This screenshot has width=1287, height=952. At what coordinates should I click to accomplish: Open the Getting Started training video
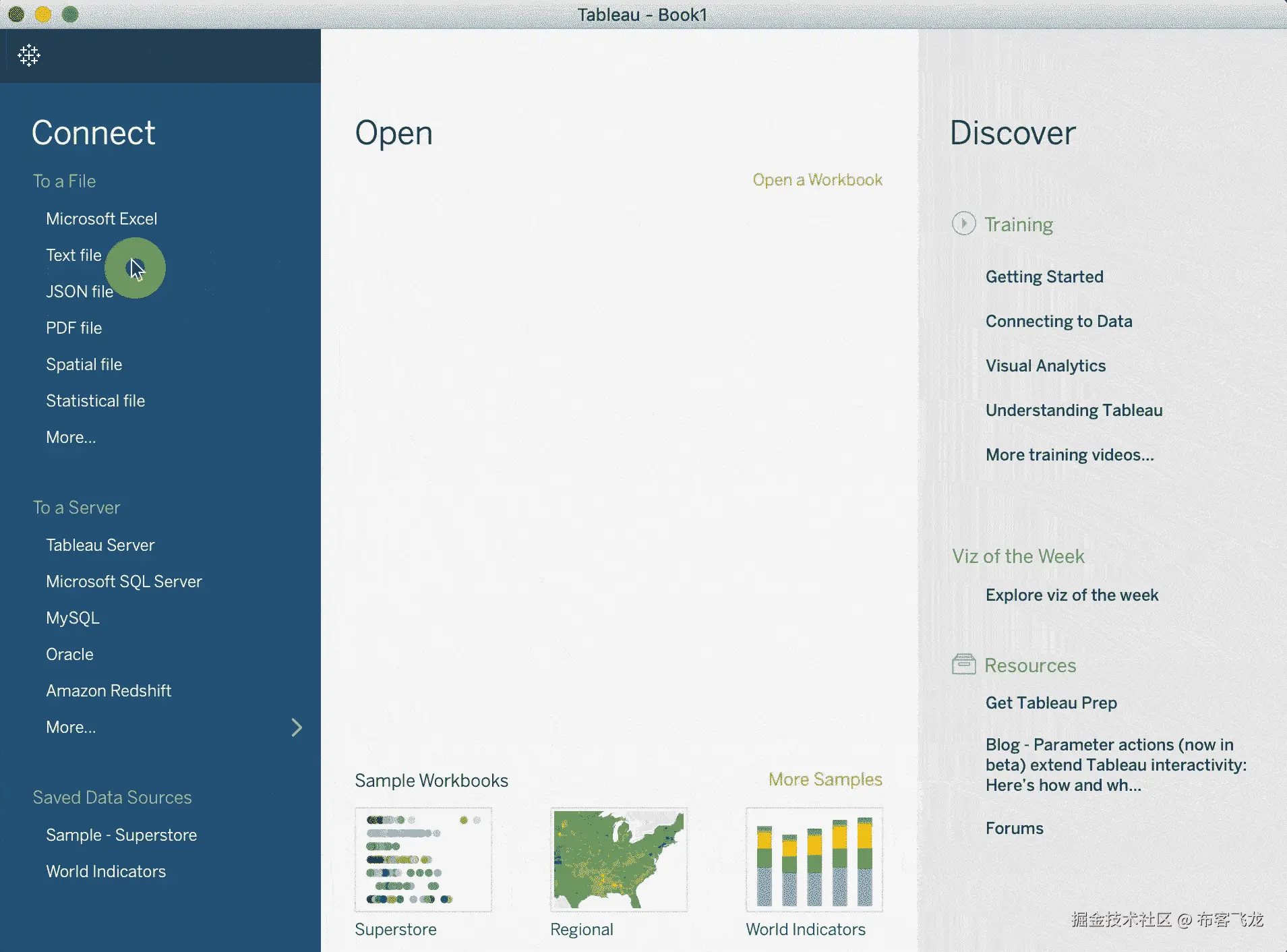pyautogui.click(x=1044, y=276)
